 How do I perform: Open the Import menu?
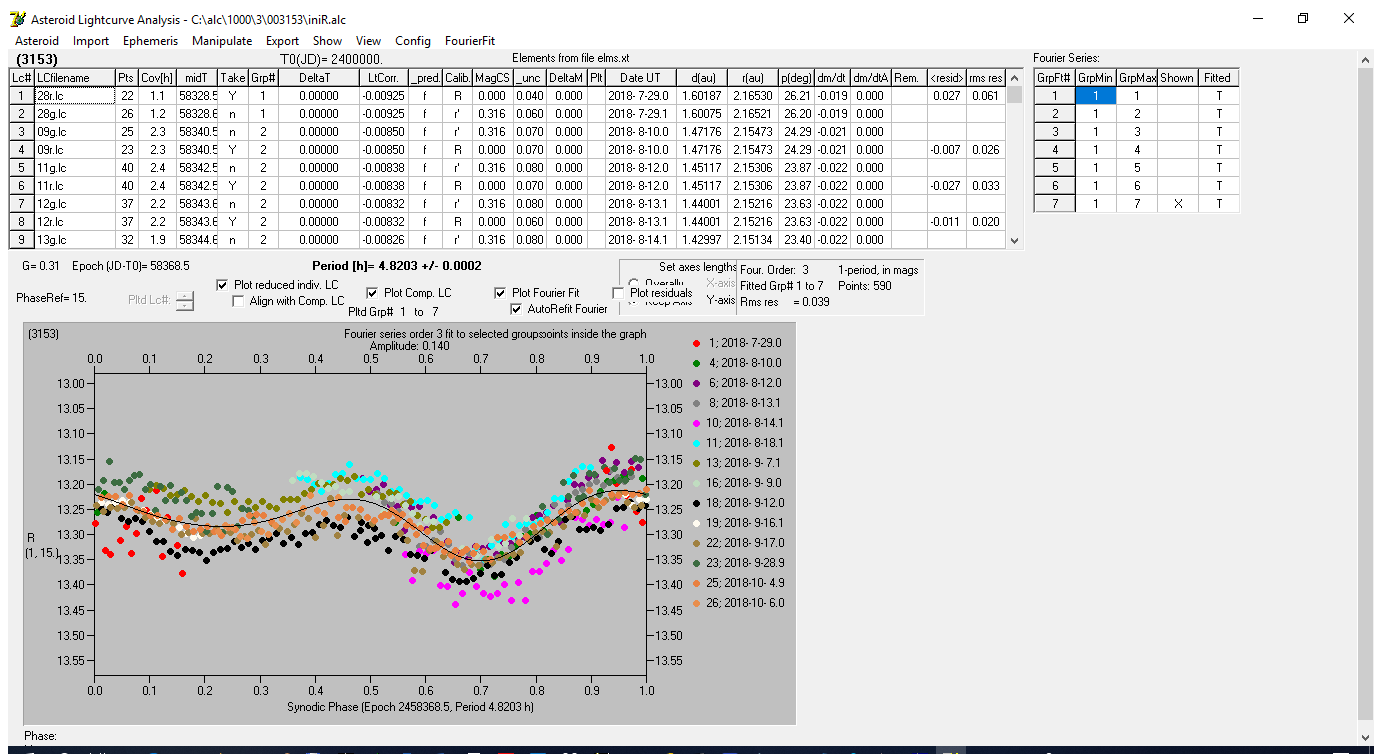[91, 41]
